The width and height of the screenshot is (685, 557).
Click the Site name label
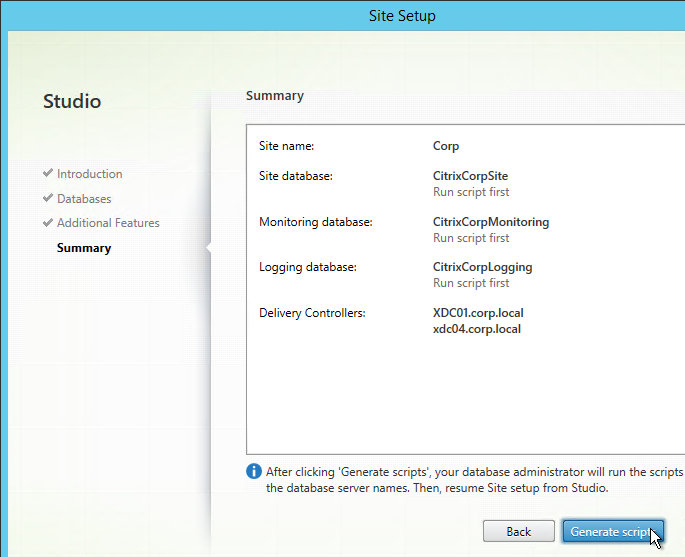click(x=286, y=146)
